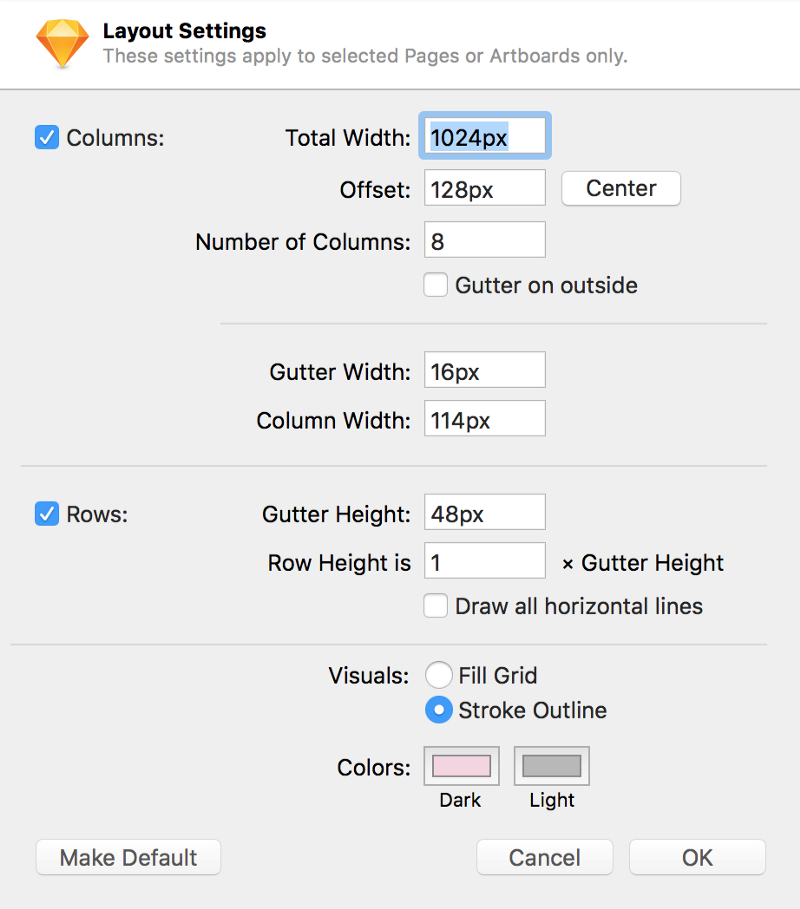Confirm settings with OK button
Image resolution: width=800 pixels, height=909 pixels.
click(x=697, y=857)
